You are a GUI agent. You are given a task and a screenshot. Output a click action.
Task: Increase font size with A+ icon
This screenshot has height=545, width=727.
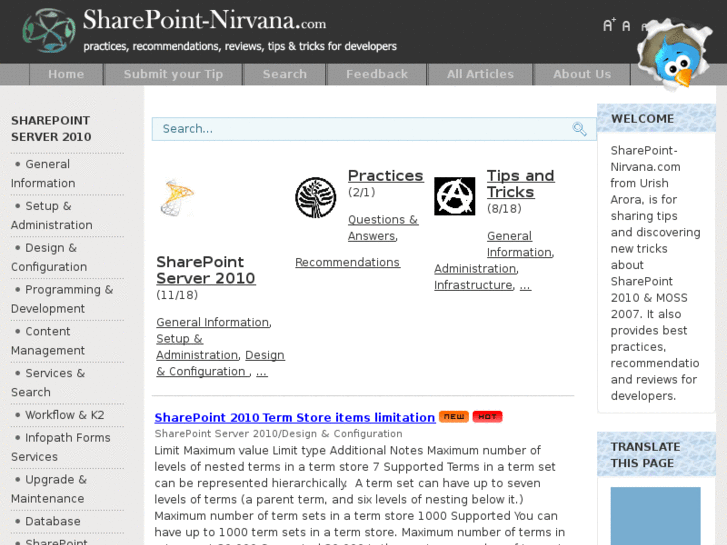click(x=609, y=25)
